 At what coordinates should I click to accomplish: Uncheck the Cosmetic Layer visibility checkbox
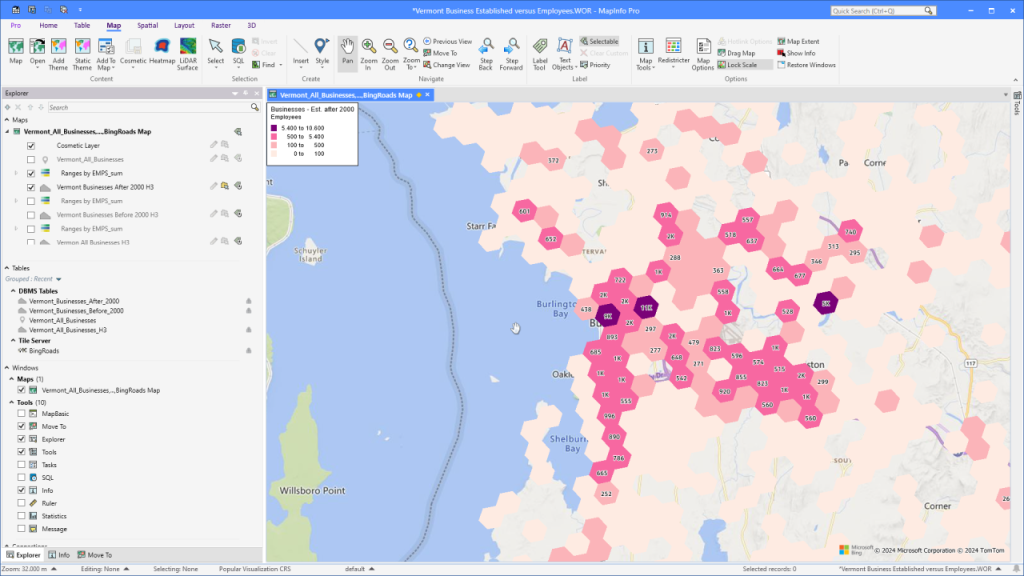[x=31, y=146]
